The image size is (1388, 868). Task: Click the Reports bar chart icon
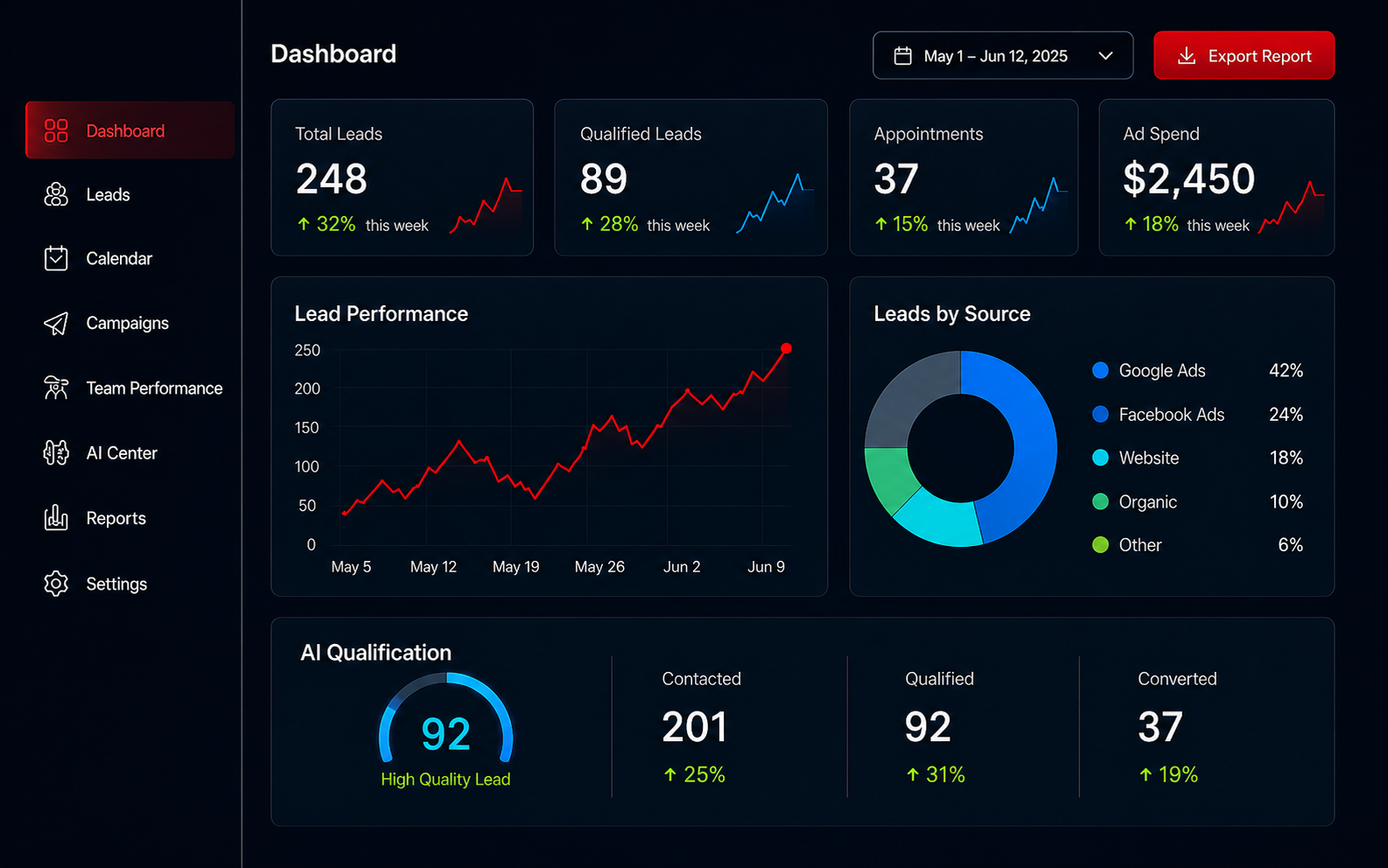click(x=56, y=518)
